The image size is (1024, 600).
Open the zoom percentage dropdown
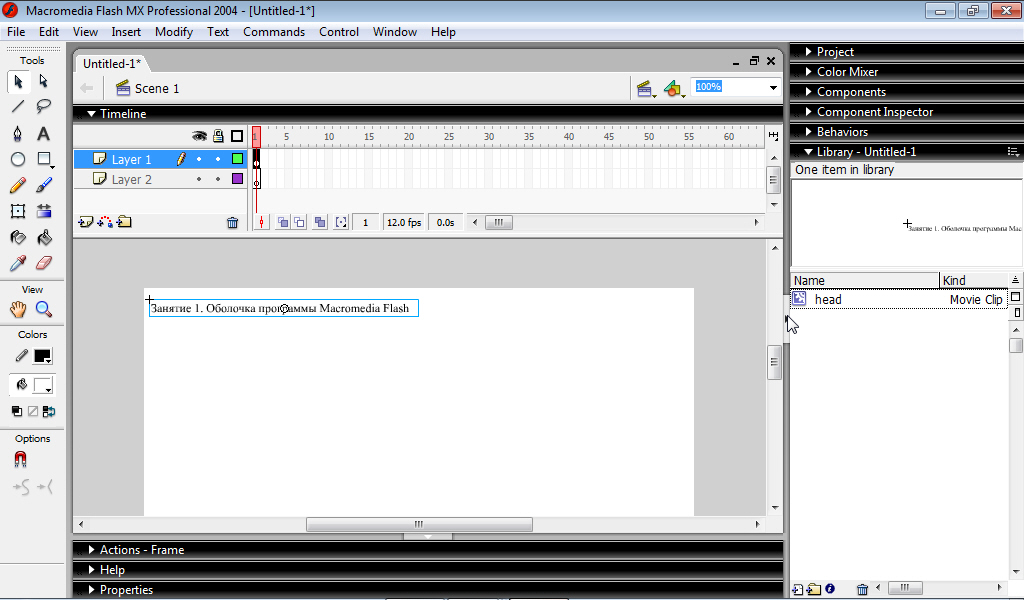pos(773,87)
